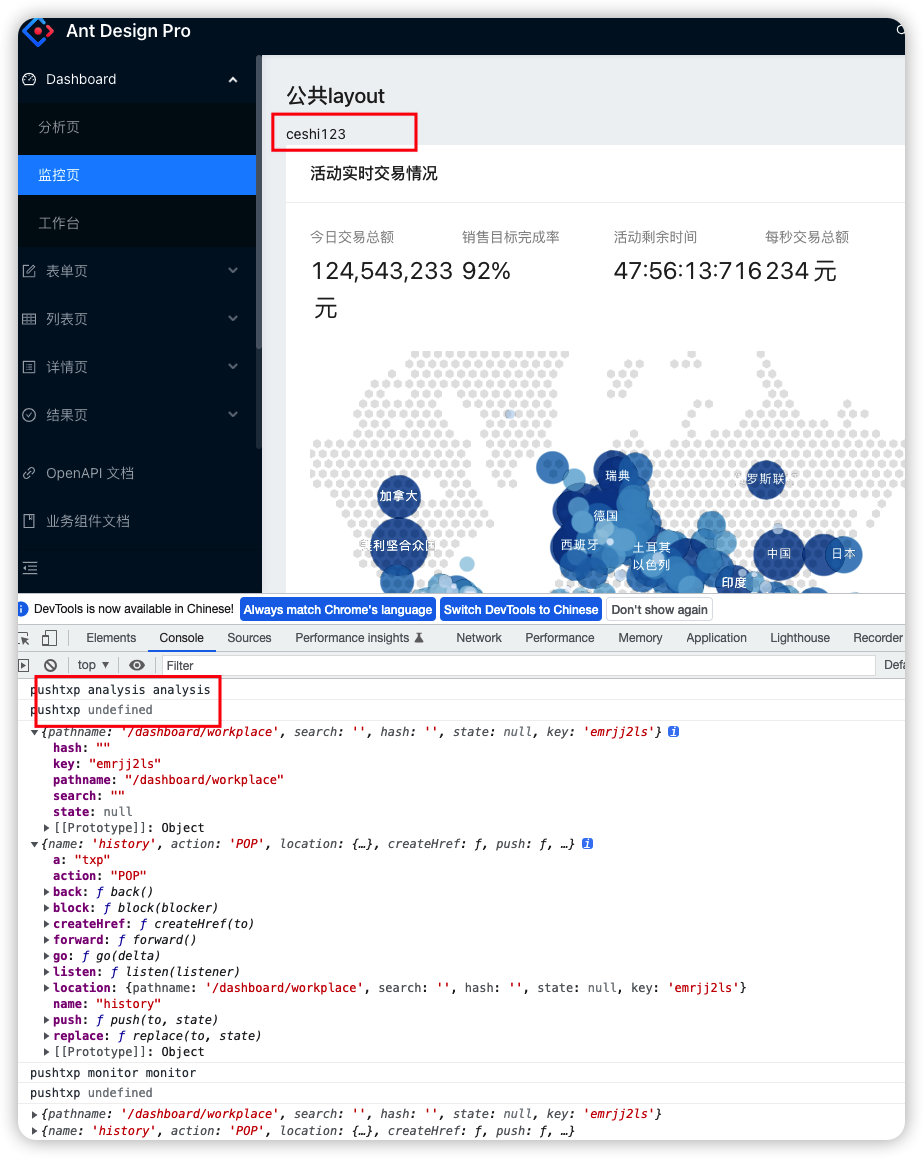This screenshot has width=923, height=1158.
Task: Click the console Filter input field
Action: click(518, 665)
